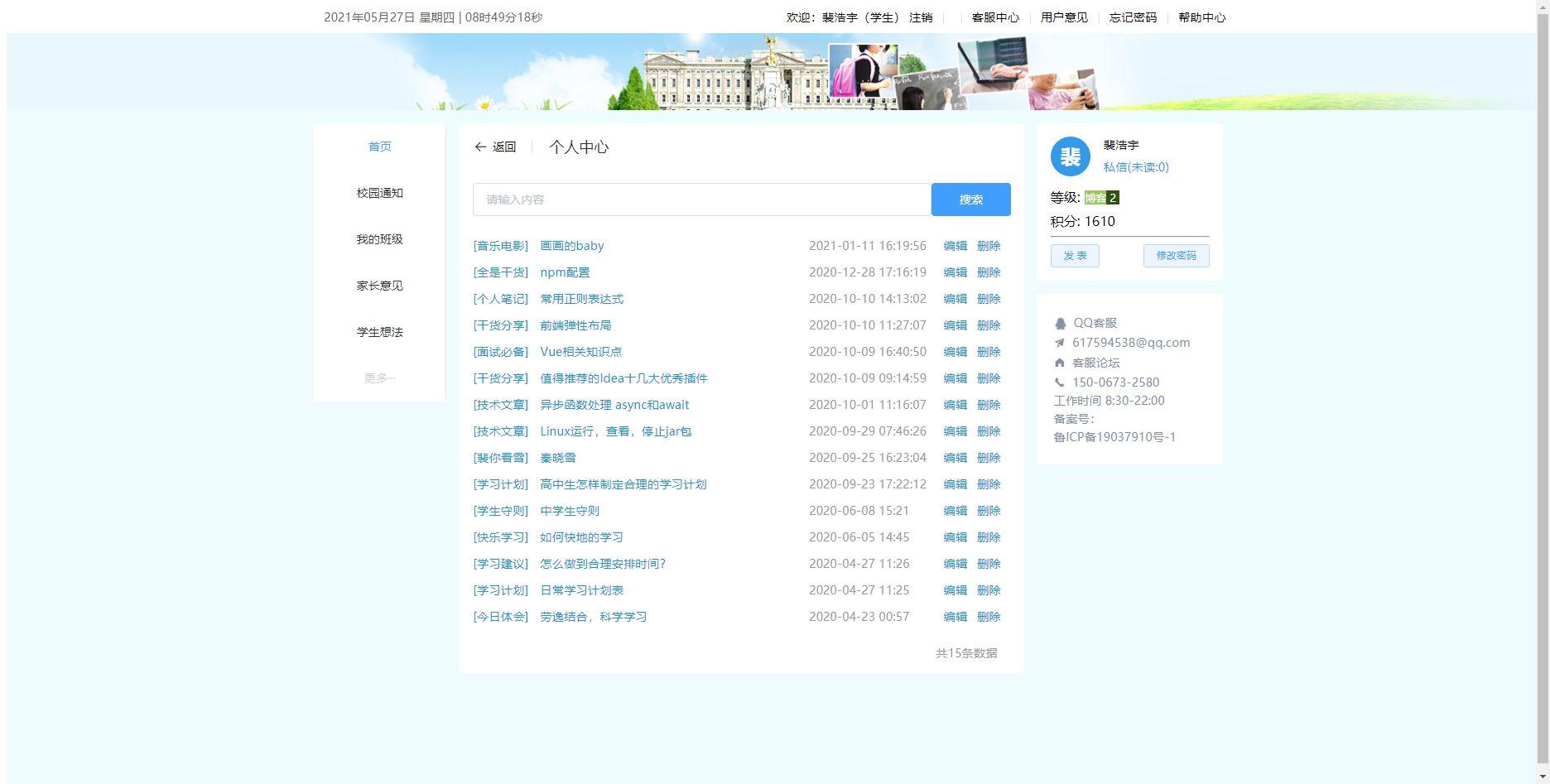The image size is (1550, 784).
Task: Edit the npm配置 post
Action: (956, 272)
